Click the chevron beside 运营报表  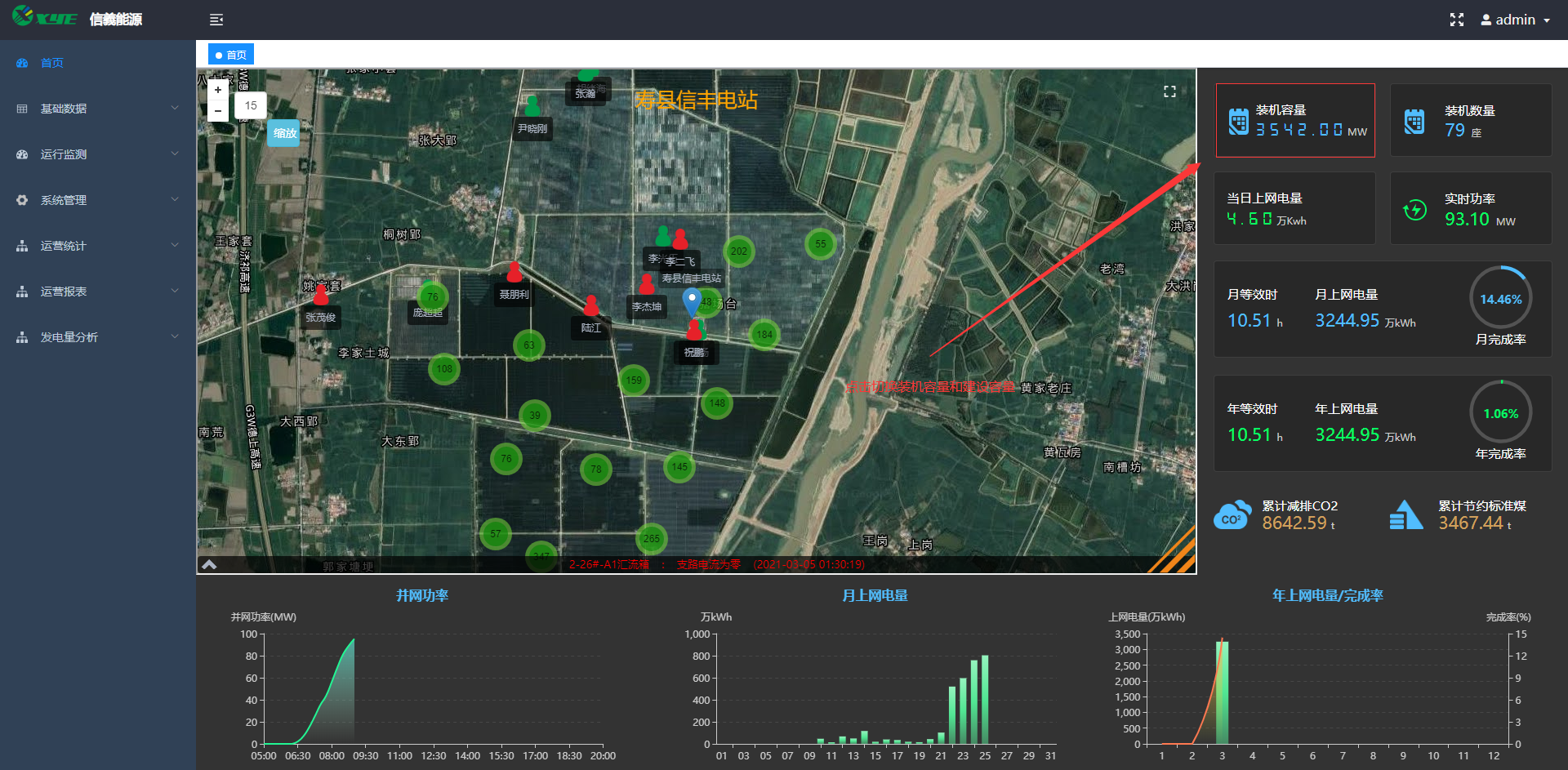[x=175, y=291]
